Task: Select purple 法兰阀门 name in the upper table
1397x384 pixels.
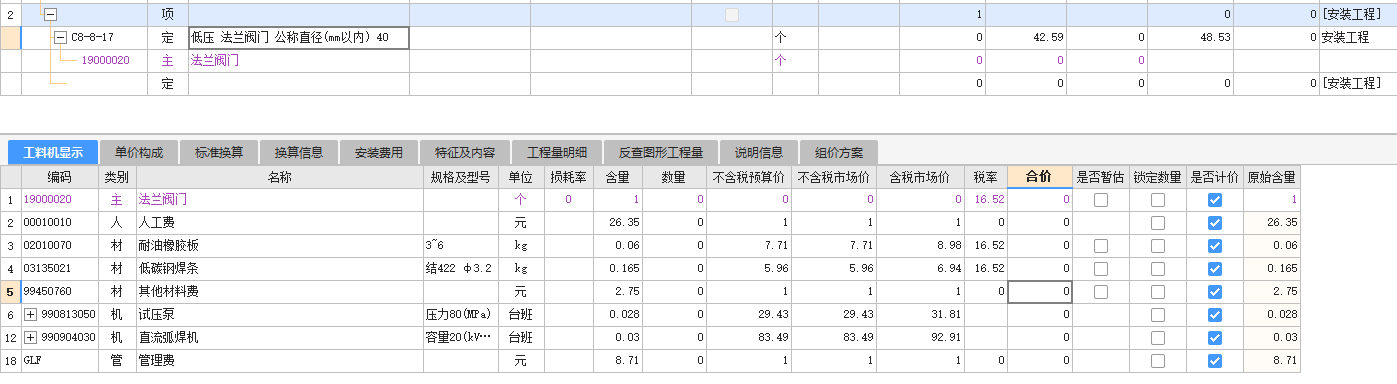Action: pyautogui.click(x=215, y=60)
